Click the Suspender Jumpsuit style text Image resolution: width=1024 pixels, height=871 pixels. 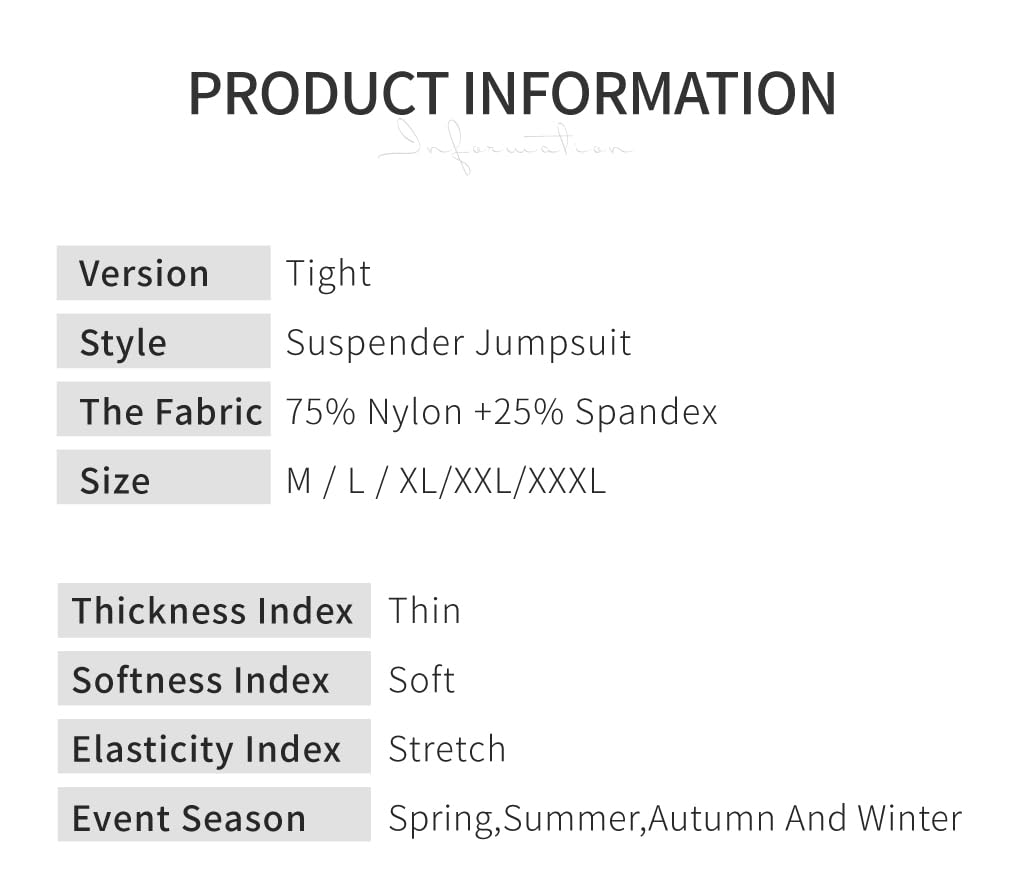click(x=458, y=342)
